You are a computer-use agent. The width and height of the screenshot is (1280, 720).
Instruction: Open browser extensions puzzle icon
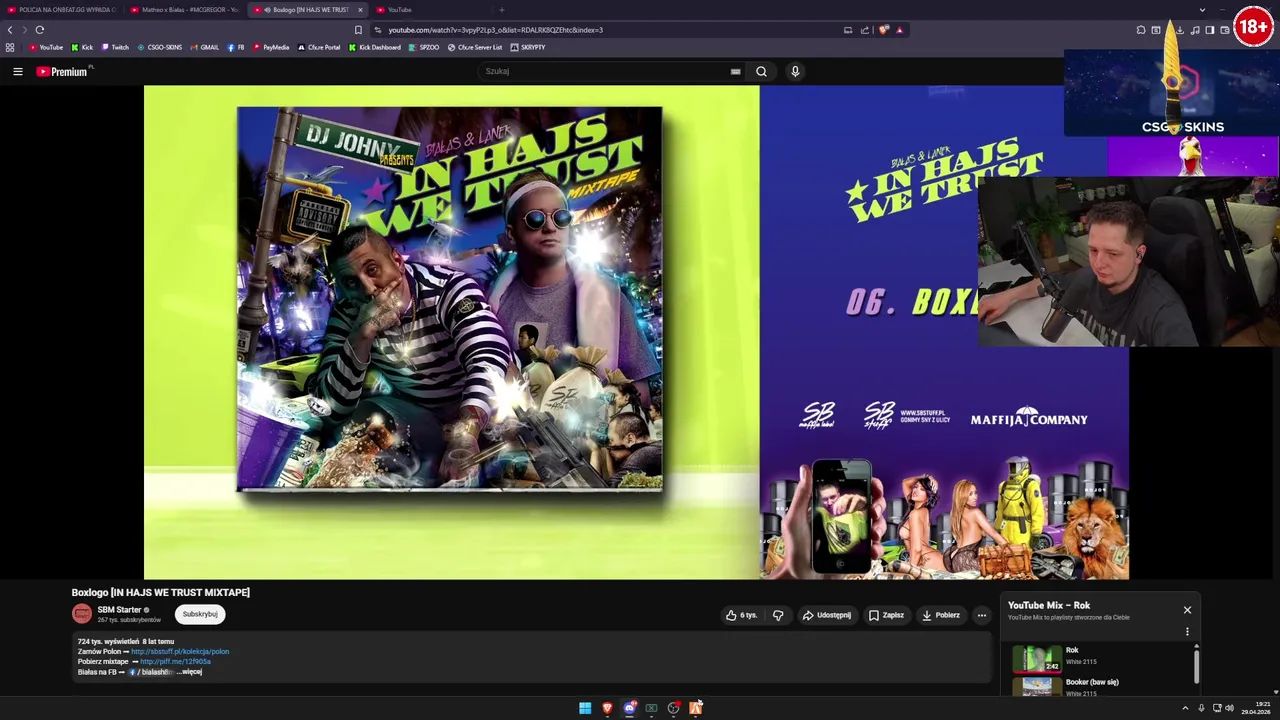(1141, 30)
